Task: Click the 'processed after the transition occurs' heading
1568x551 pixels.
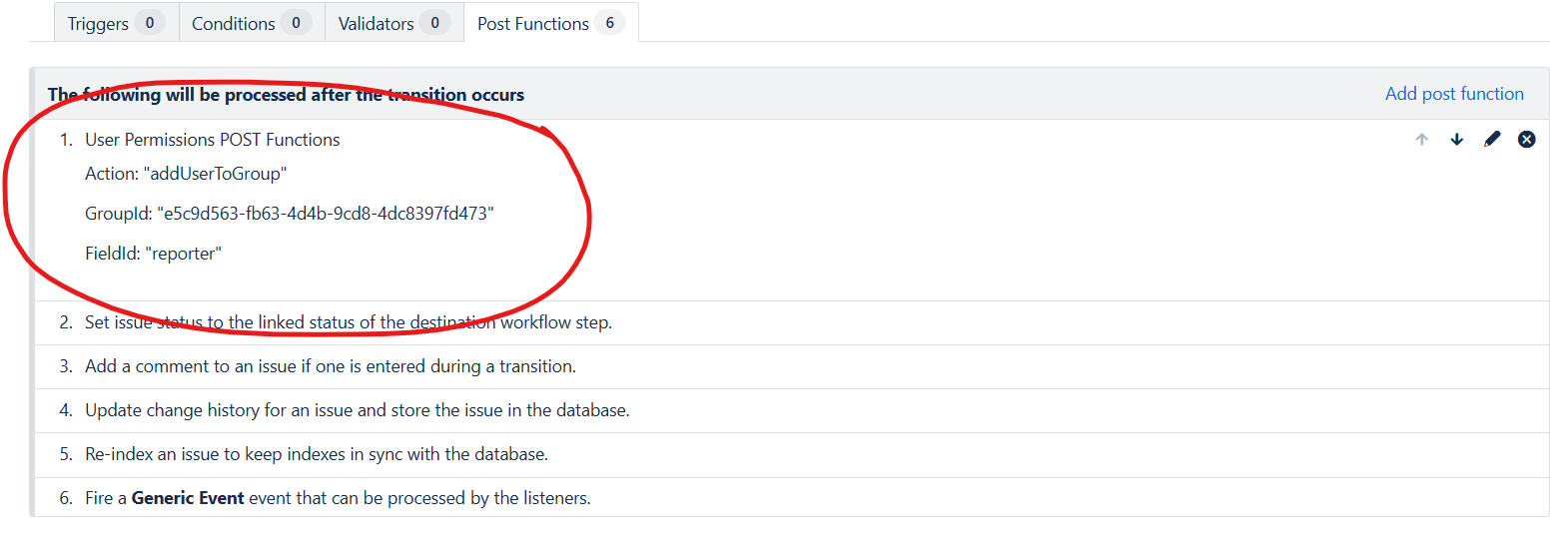Action: coord(286,95)
